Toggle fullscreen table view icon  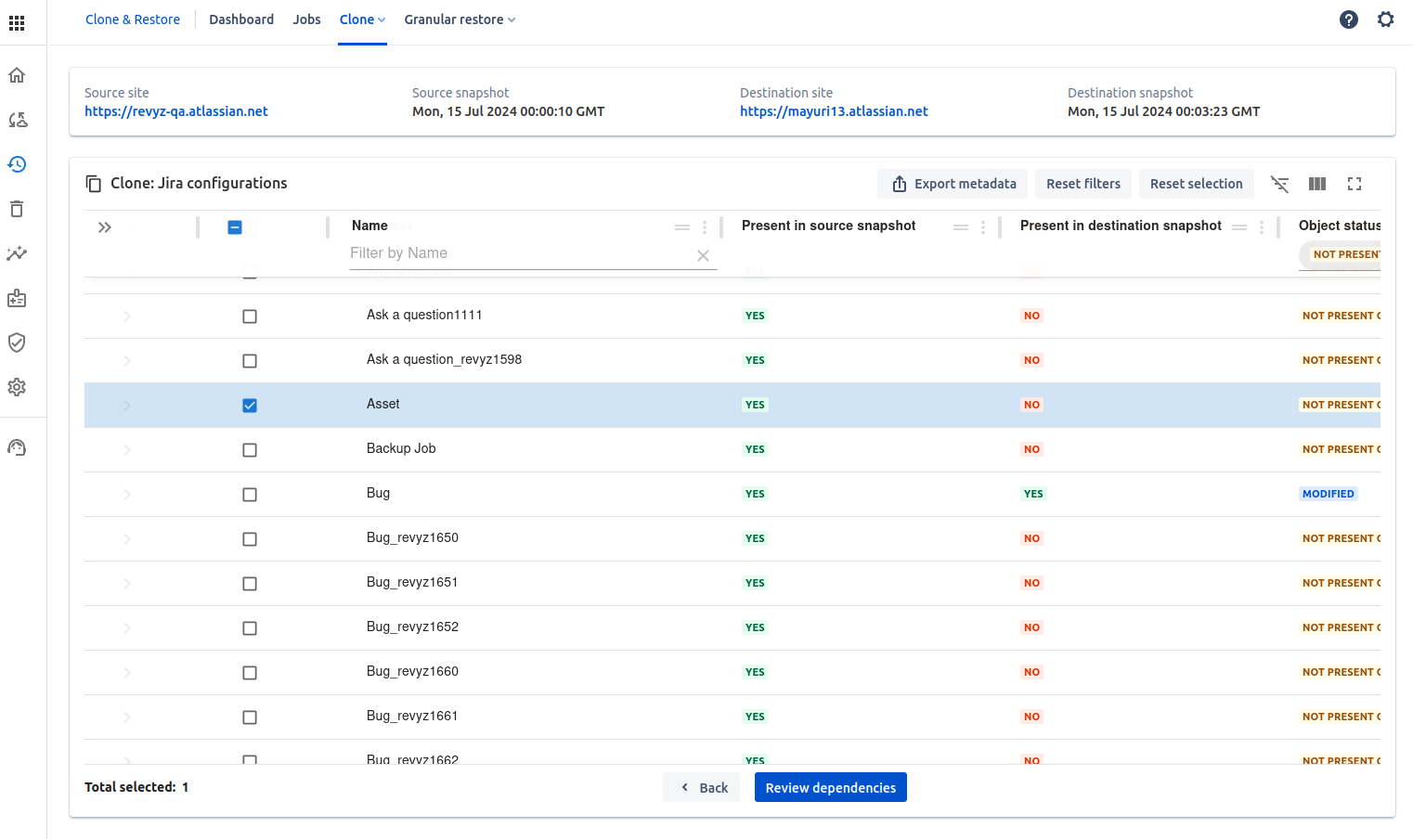(x=1355, y=184)
